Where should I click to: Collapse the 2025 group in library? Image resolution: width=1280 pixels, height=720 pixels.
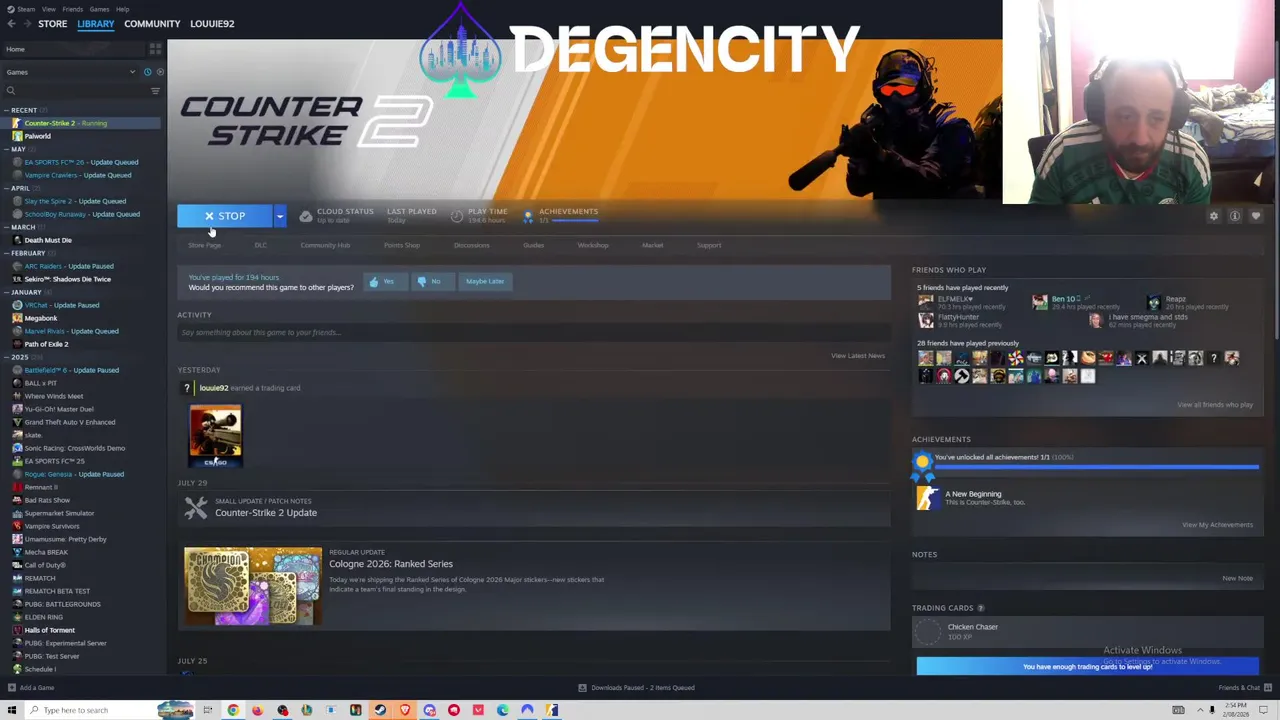pyautogui.click(x=7, y=357)
